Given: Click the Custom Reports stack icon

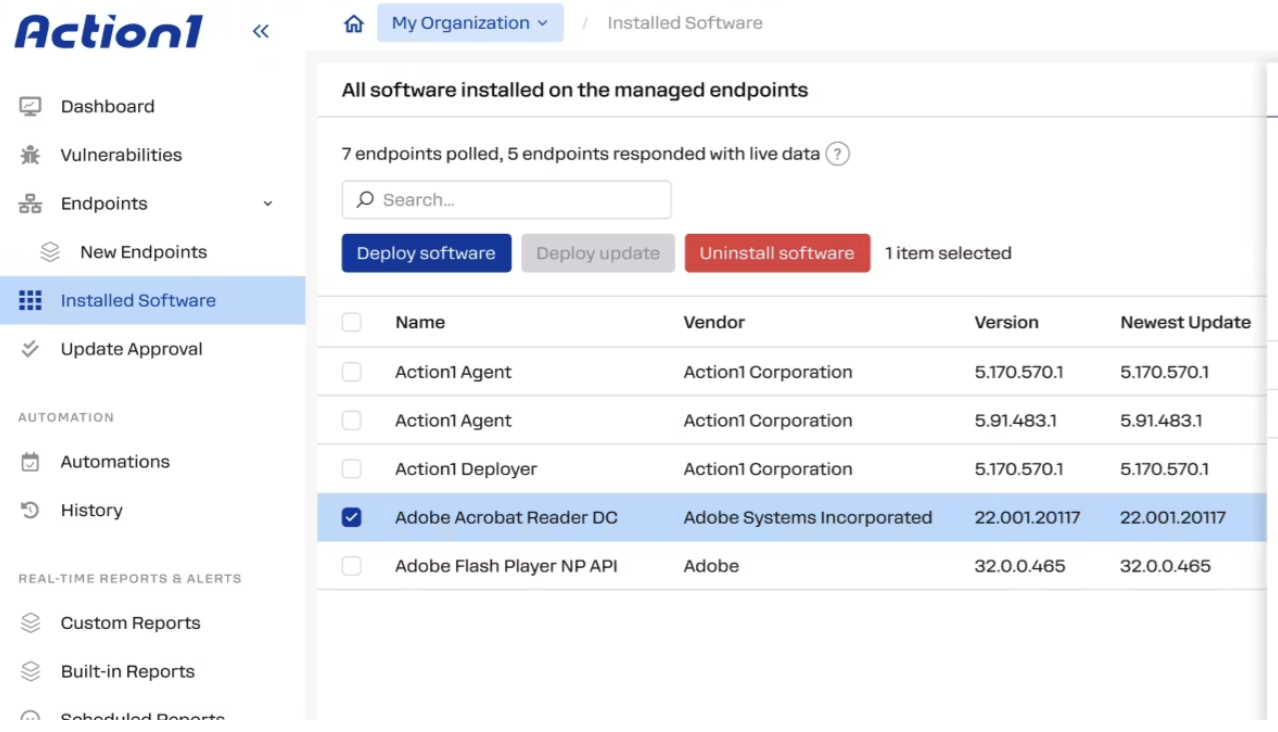Looking at the screenshot, I should (30, 623).
